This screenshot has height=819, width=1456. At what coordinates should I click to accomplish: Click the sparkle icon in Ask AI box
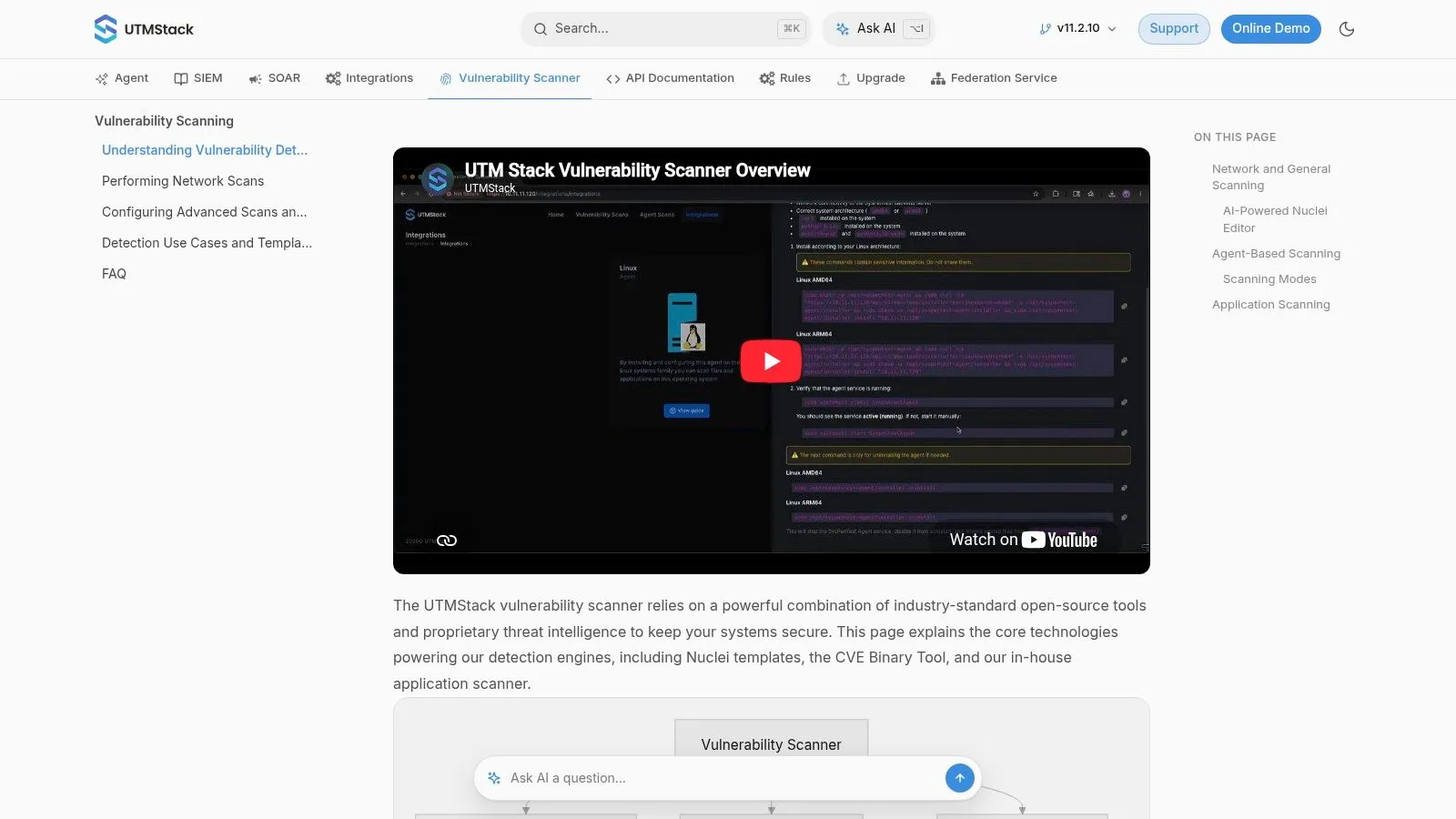494,778
